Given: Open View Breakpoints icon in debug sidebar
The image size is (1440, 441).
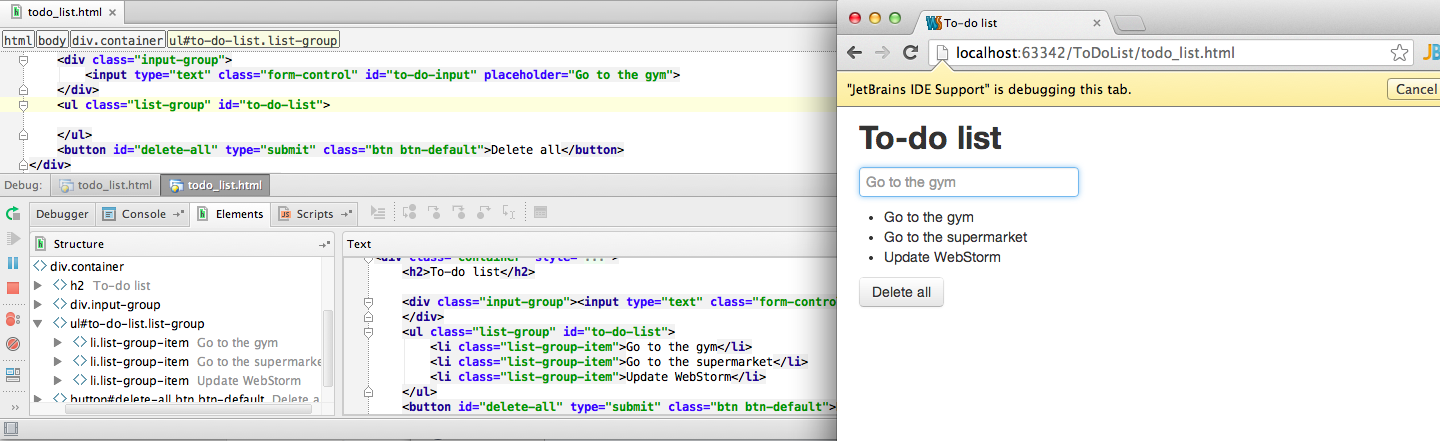Looking at the screenshot, I should [13, 319].
